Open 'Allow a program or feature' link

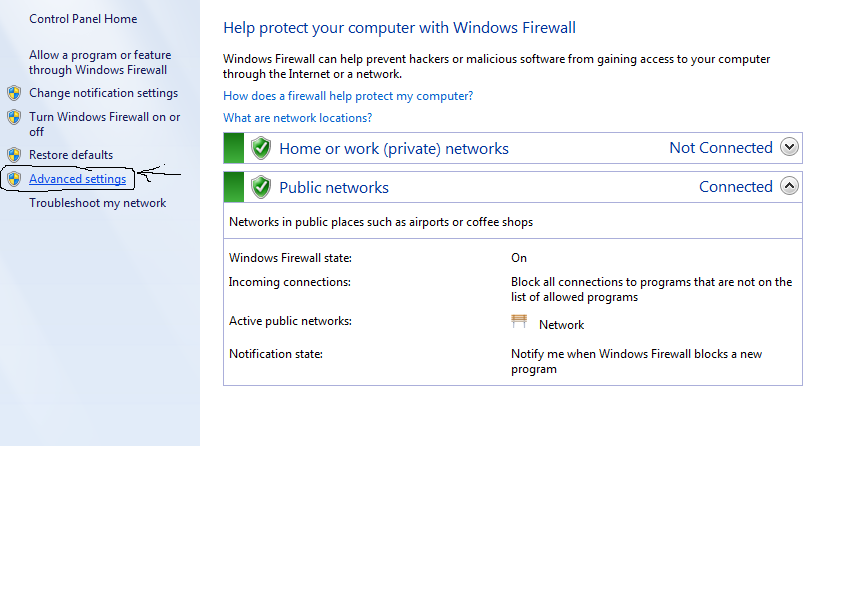coord(100,63)
